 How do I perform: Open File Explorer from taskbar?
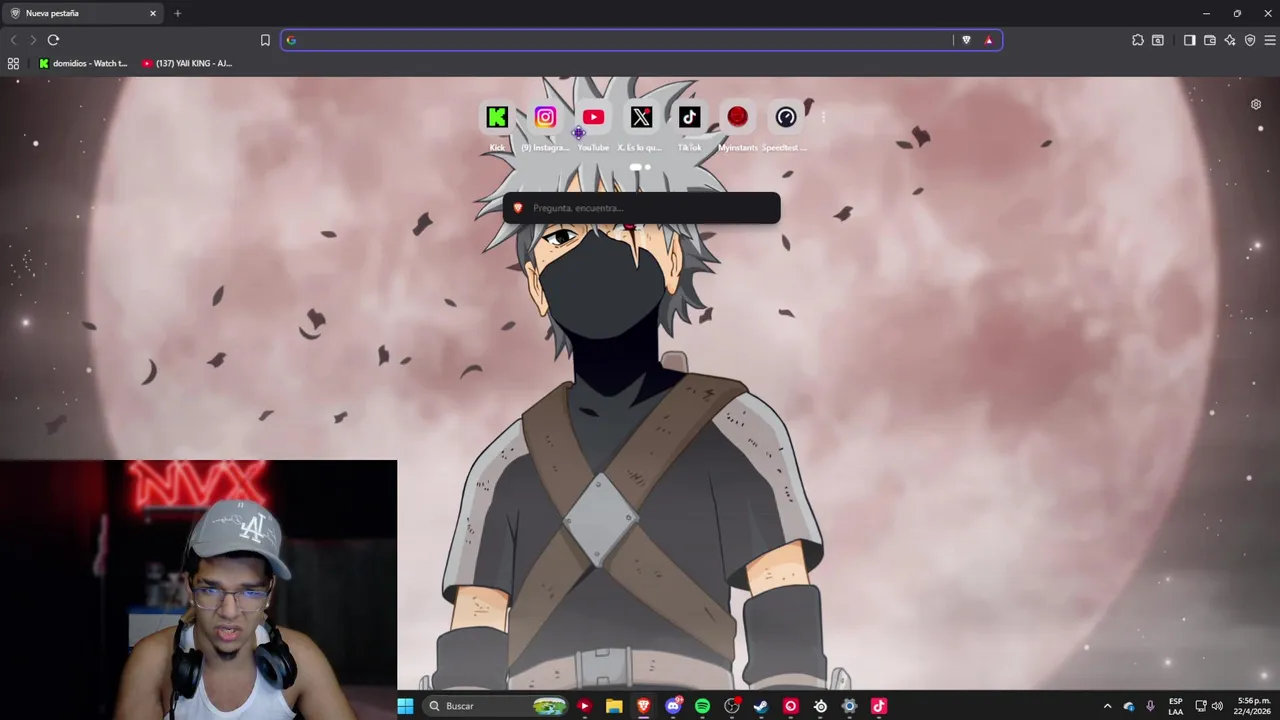[614, 706]
